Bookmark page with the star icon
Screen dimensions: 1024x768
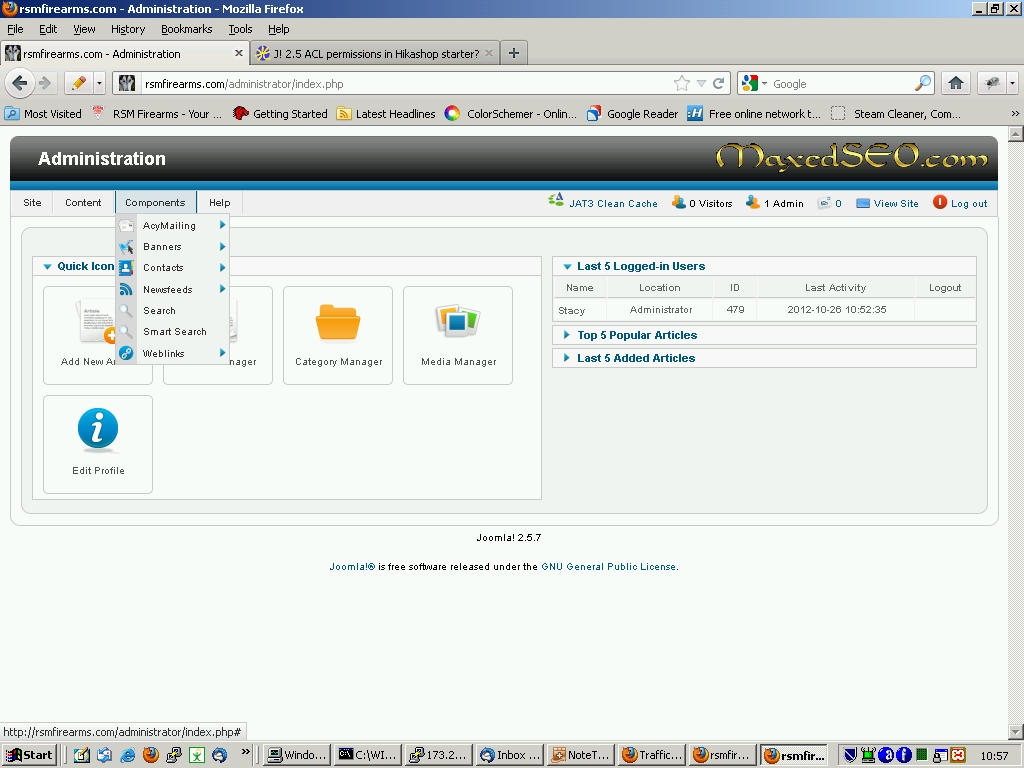pyautogui.click(x=681, y=84)
